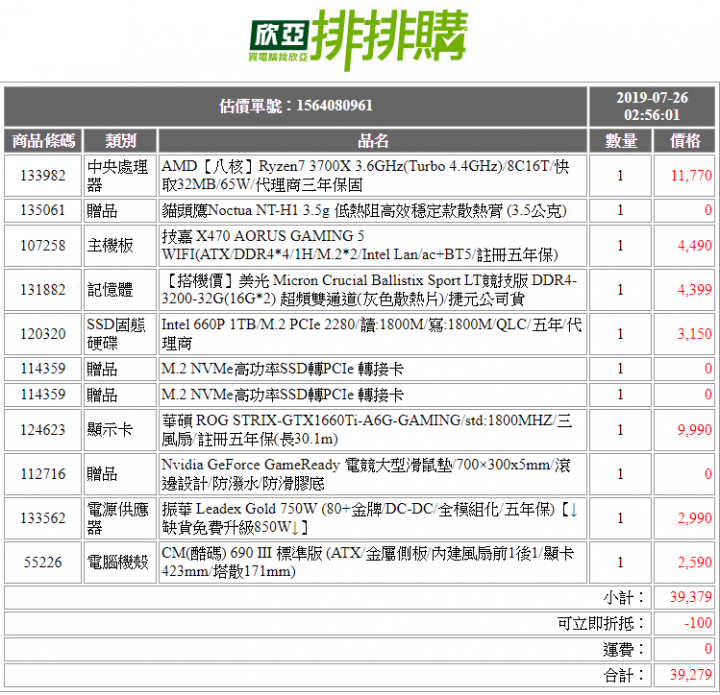Viewport: 720px width, 695px height.
Task: Click the 商品條碼 column header
Action: coord(43,140)
